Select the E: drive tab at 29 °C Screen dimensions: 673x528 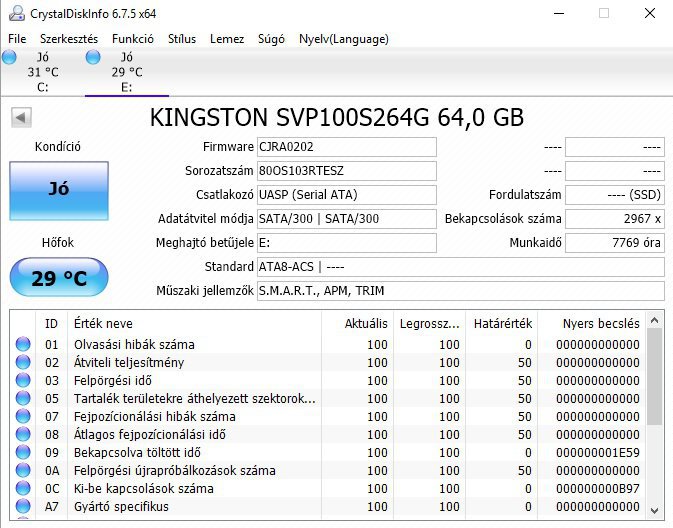point(127,72)
